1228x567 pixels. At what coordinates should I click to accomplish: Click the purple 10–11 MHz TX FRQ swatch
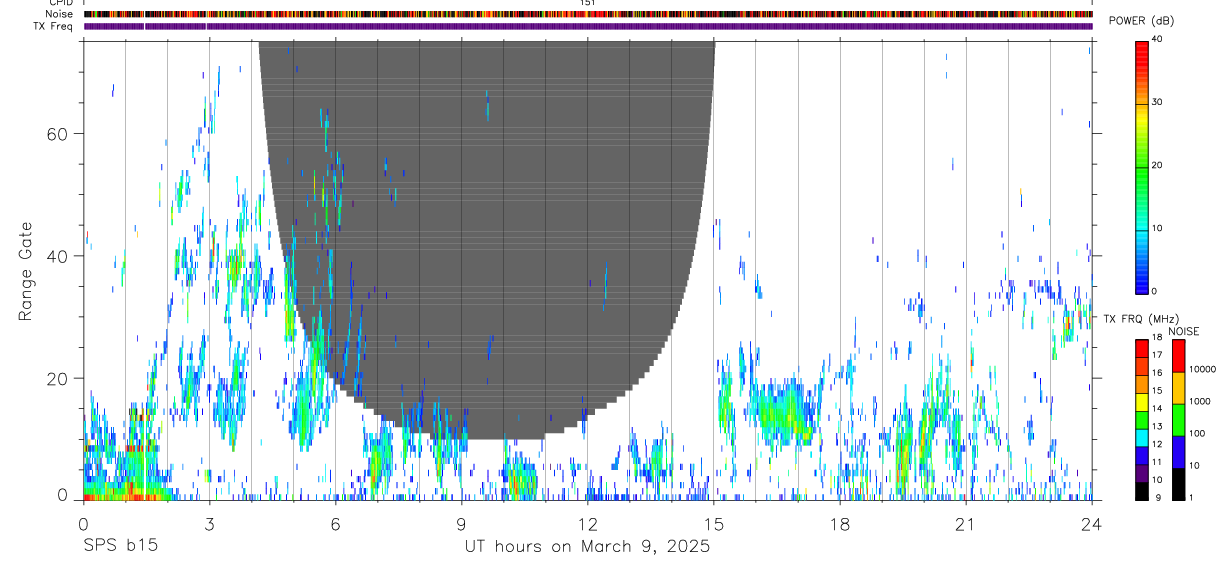(1141, 473)
